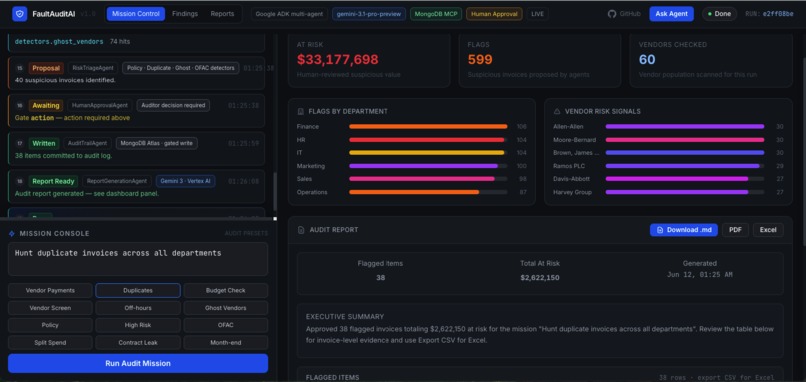Click the Run Audit Mission button

(138, 363)
